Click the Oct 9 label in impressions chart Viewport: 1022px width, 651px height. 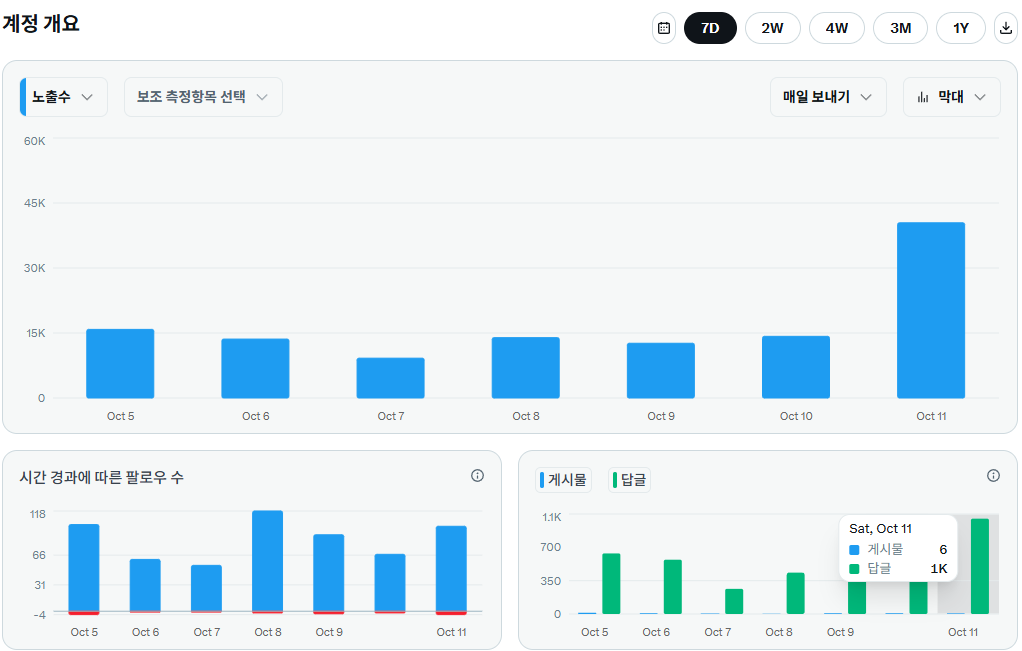pyautogui.click(x=661, y=416)
